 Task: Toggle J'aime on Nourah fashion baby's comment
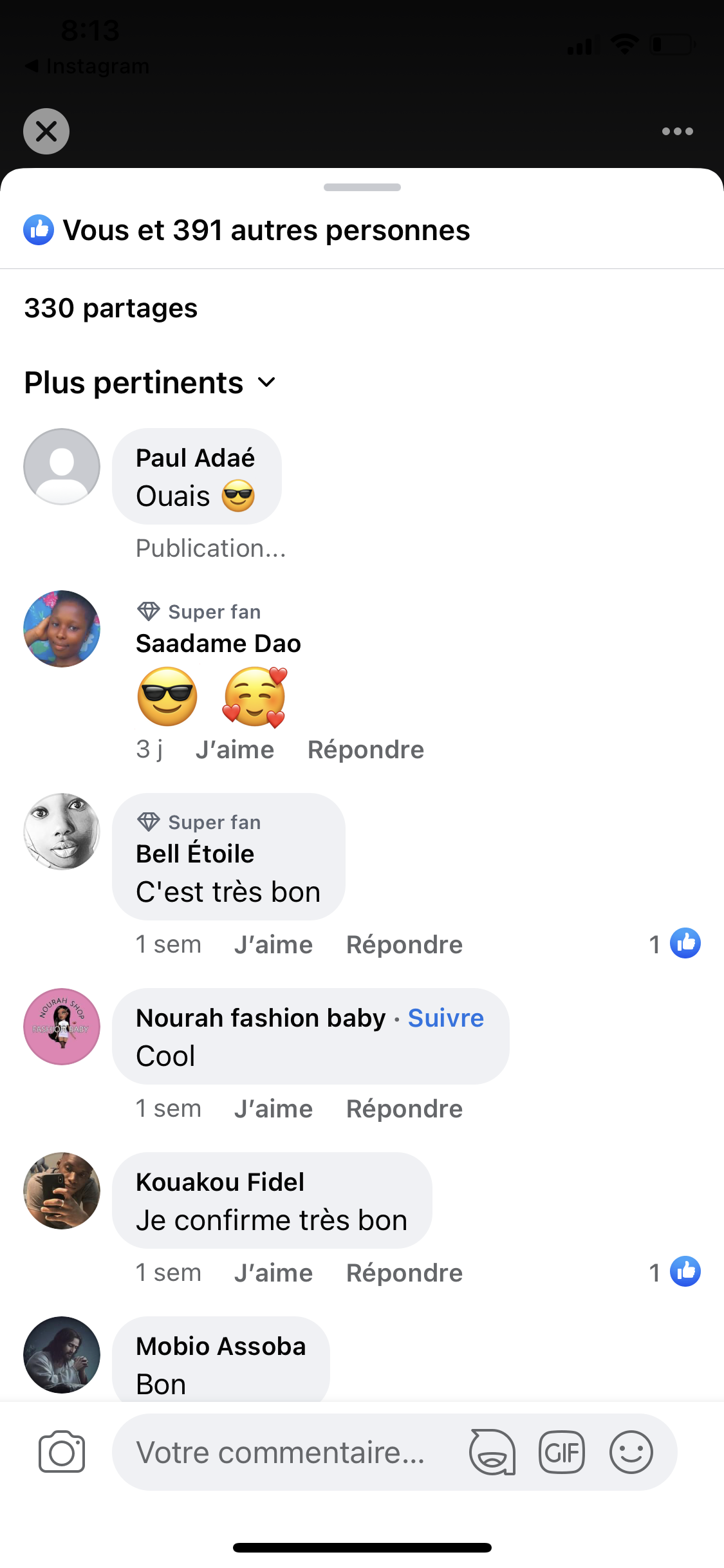[x=274, y=1109]
